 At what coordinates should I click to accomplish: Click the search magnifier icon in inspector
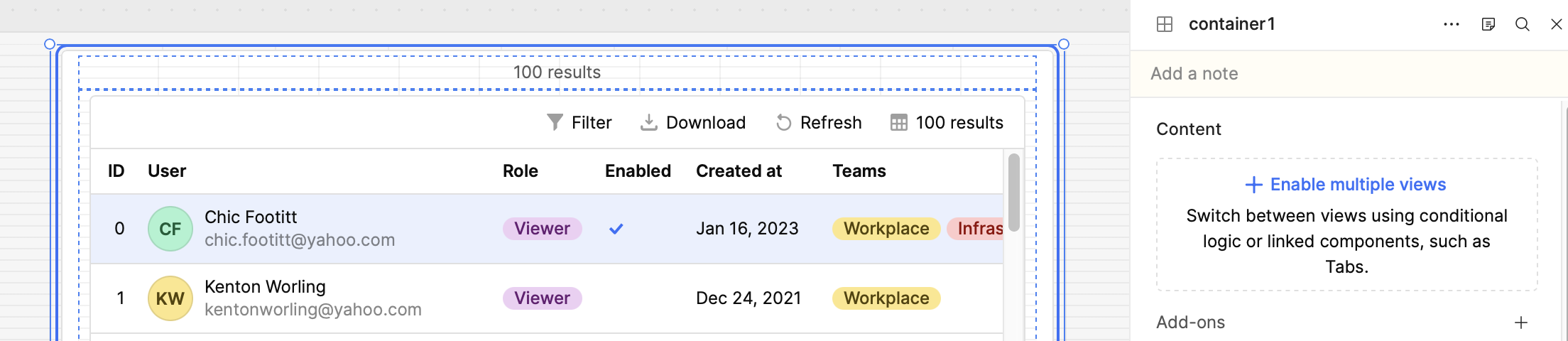1522,24
